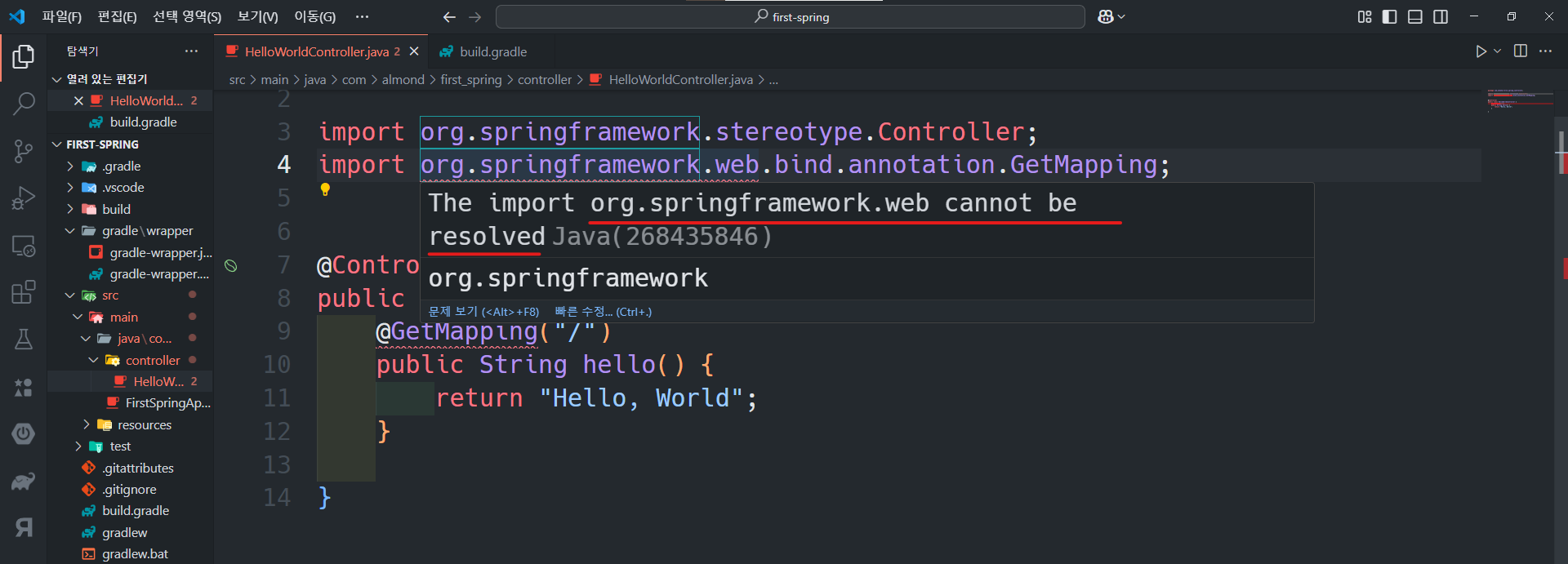The height and width of the screenshot is (564, 1568).
Task: Open Extensions view
Action: [x=24, y=292]
